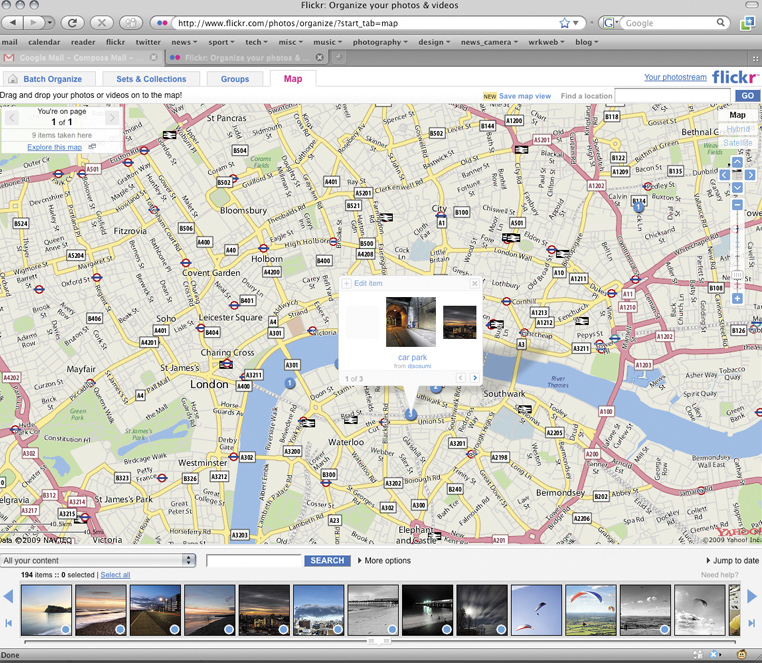Open the tech bookmarks folder

(256, 42)
